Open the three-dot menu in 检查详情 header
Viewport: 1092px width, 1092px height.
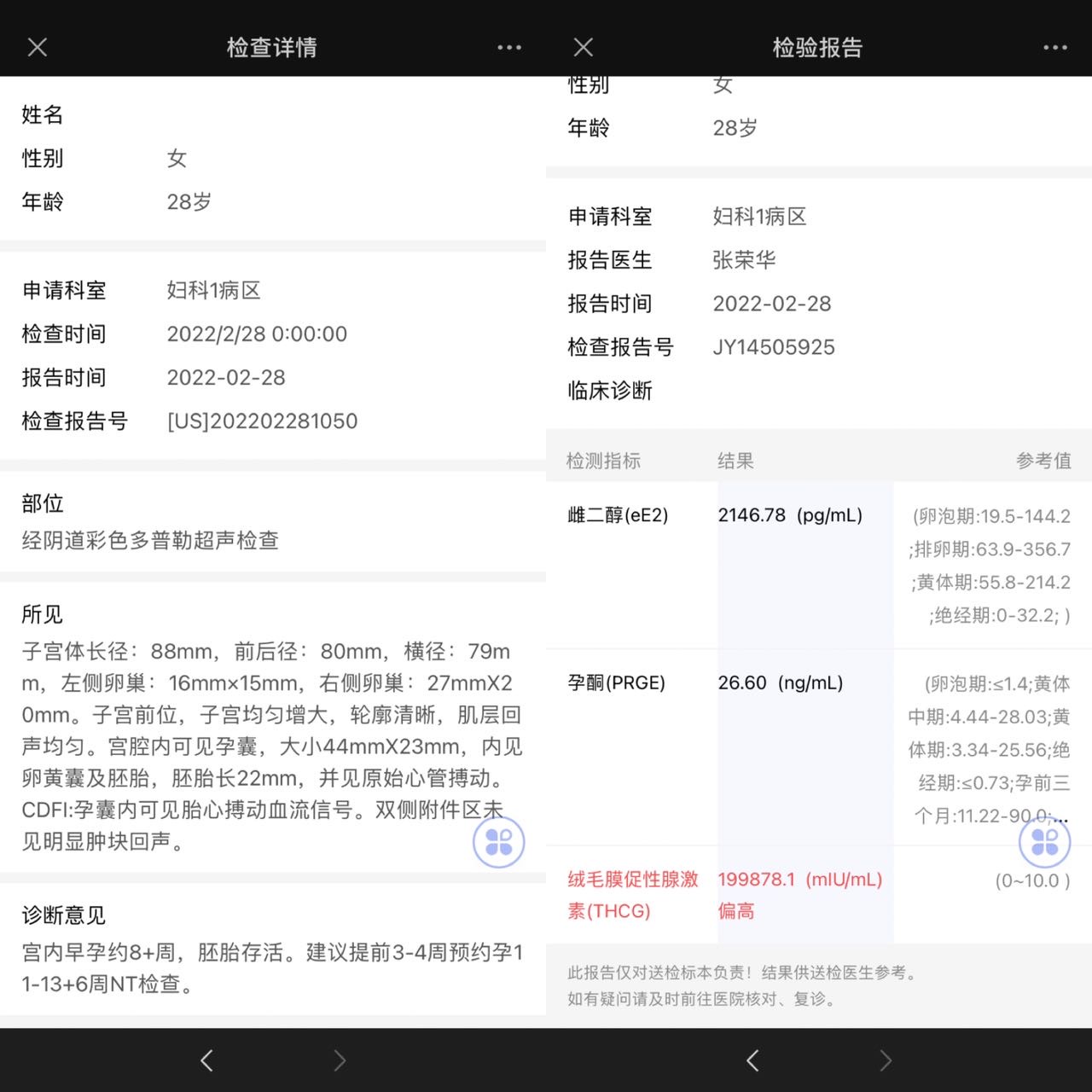click(509, 48)
